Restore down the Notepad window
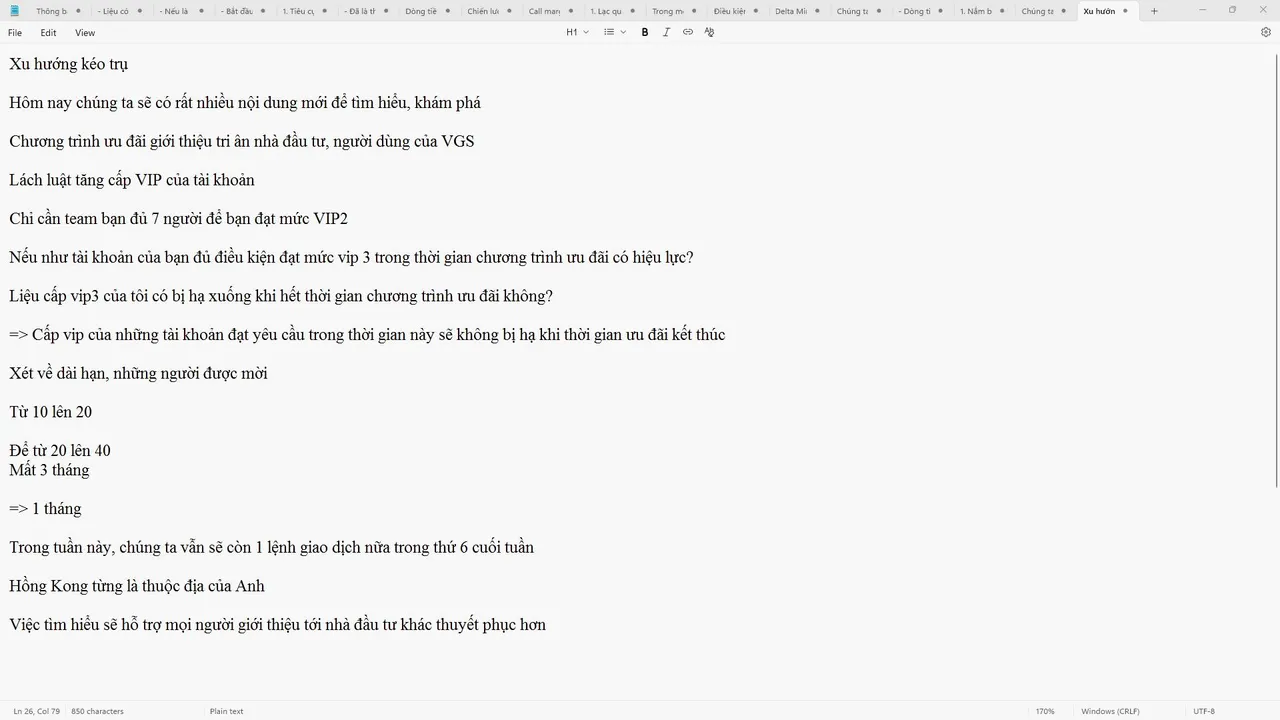Screen dimensions: 1280x720 coord(1232,11)
